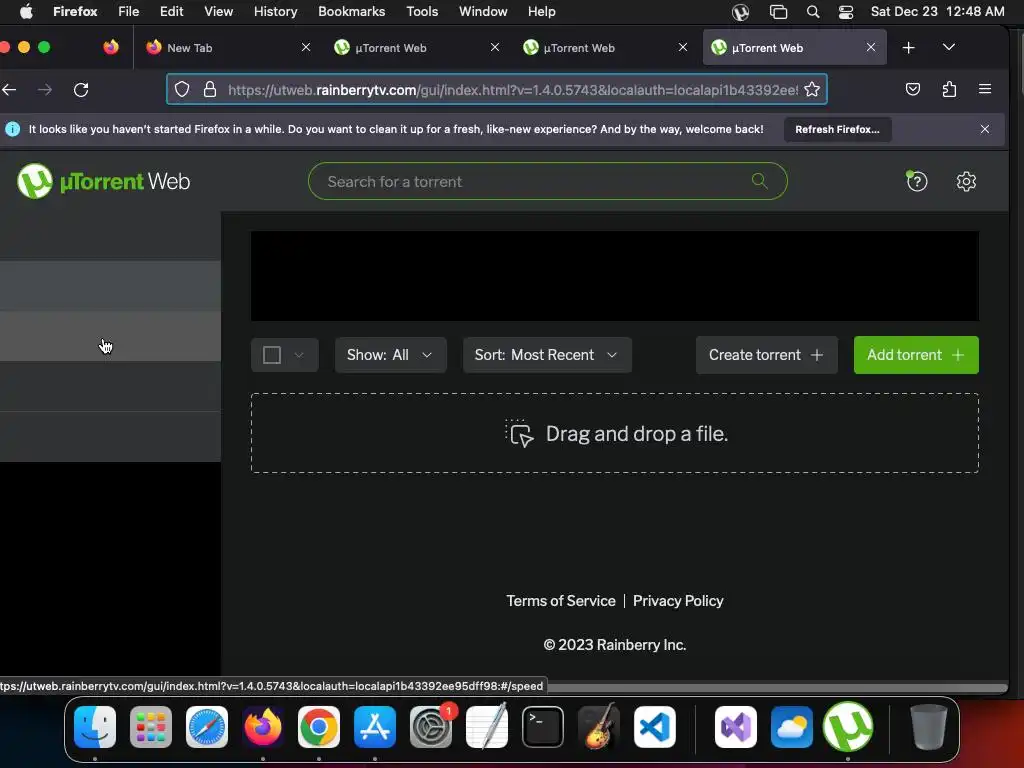Click the Firefox address bar URL
The height and width of the screenshot is (768, 1024).
coord(513,89)
